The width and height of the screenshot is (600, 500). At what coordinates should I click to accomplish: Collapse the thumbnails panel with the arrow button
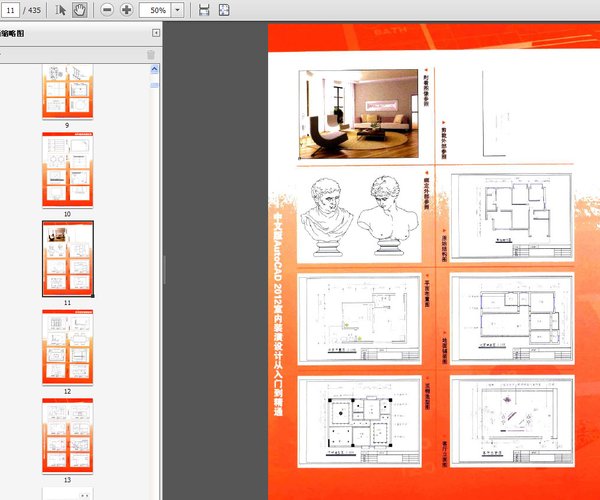[156, 33]
